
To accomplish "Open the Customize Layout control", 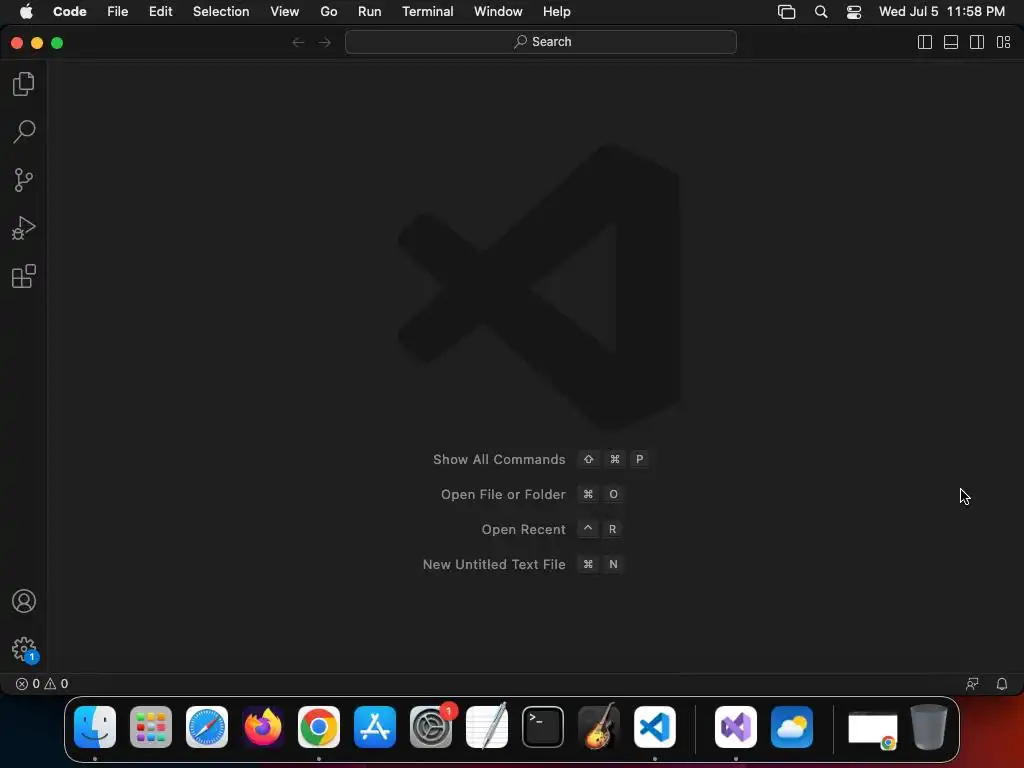I will pos(1004,42).
